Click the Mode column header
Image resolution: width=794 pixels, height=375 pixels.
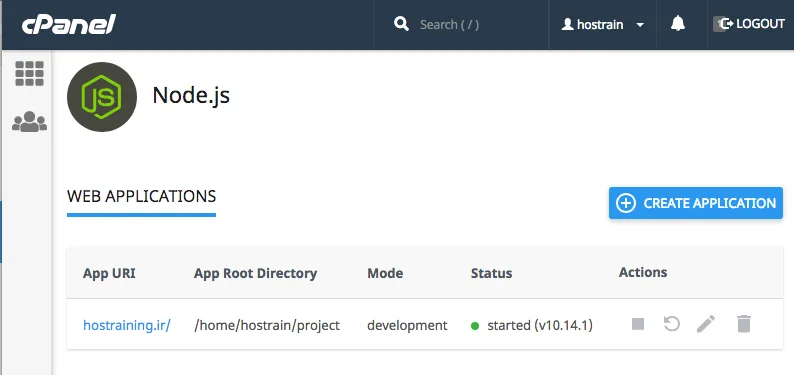[x=385, y=273]
